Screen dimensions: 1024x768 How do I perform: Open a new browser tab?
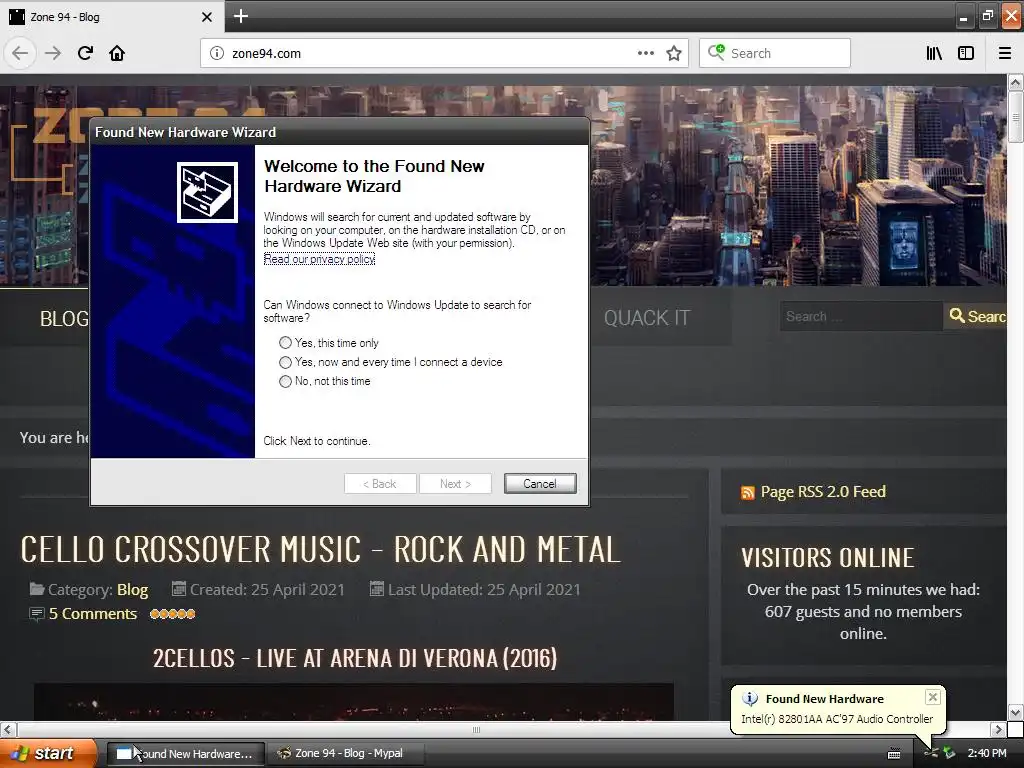pyautogui.click(x=241, y=16)
